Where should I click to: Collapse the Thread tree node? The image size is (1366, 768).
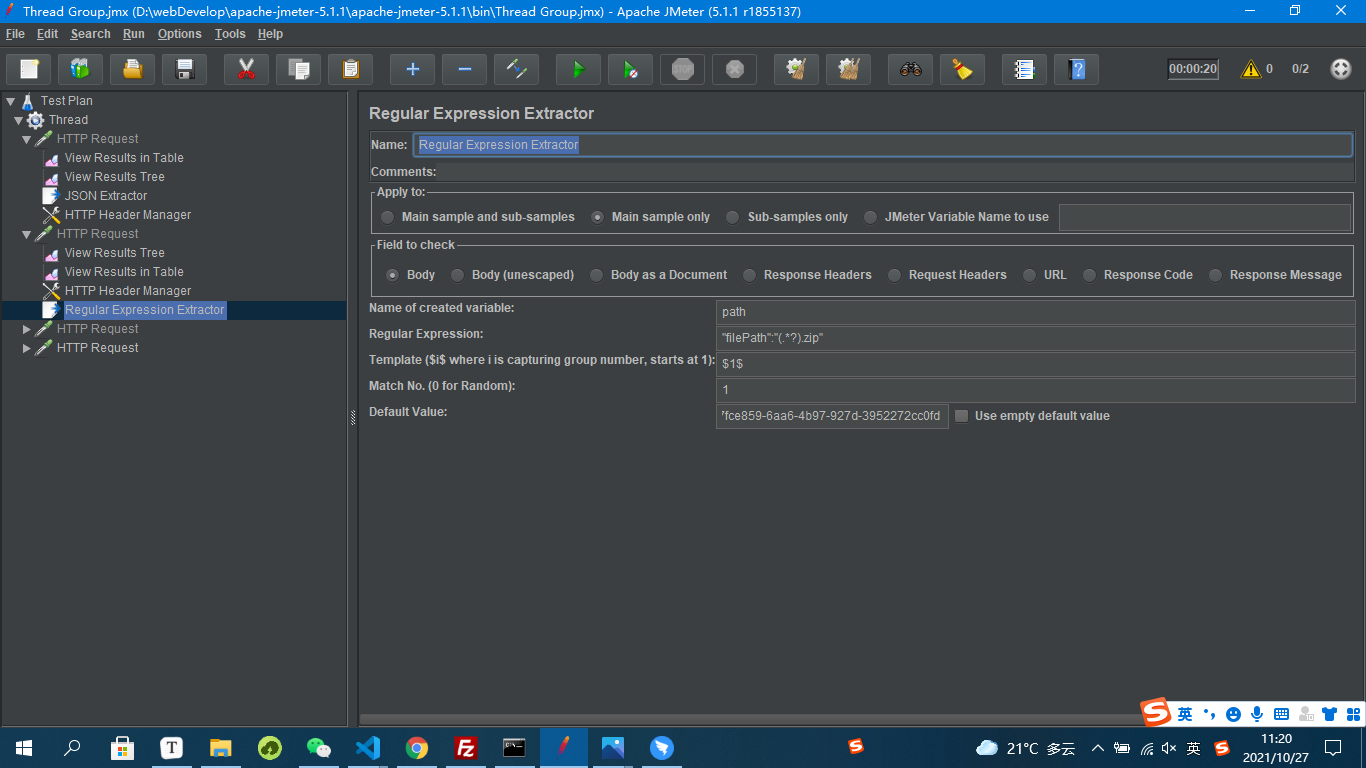18,119
